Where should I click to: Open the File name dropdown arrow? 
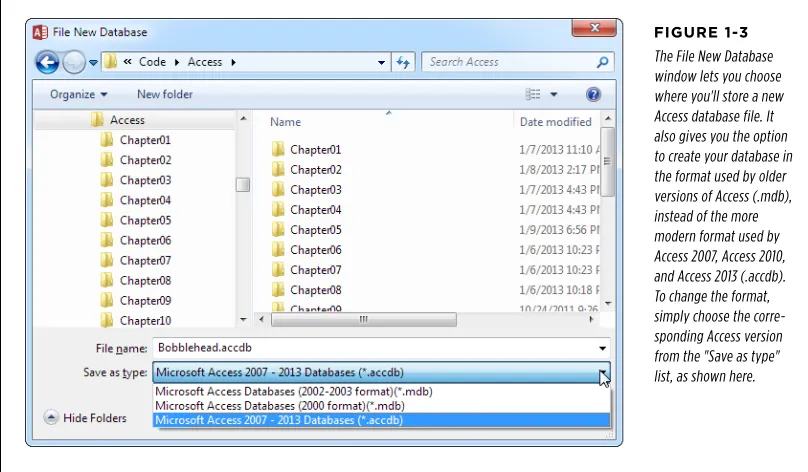602,348
